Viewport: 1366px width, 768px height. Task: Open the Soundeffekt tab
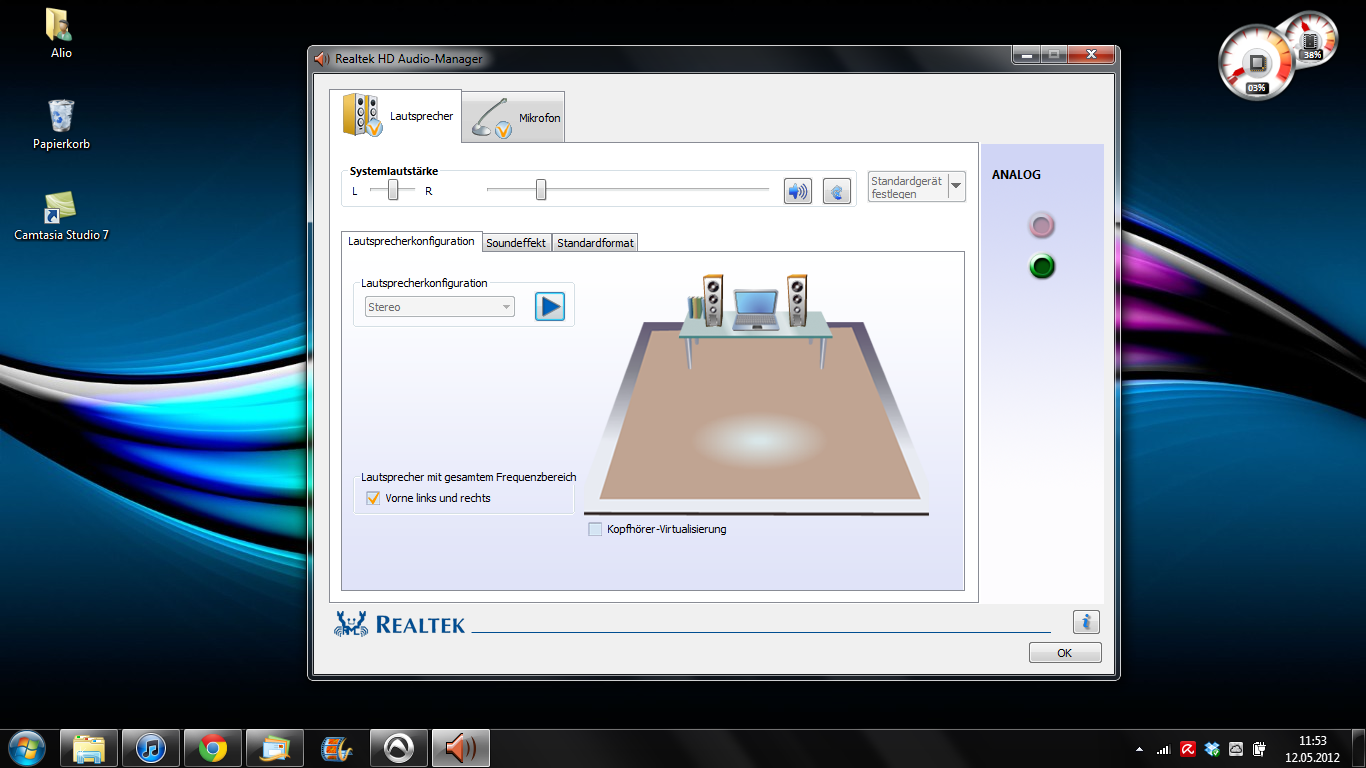(x=516, y=243)
